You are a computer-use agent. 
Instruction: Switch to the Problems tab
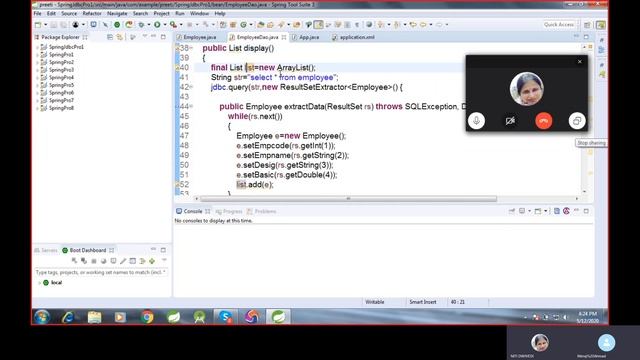(x=262, y=211)
